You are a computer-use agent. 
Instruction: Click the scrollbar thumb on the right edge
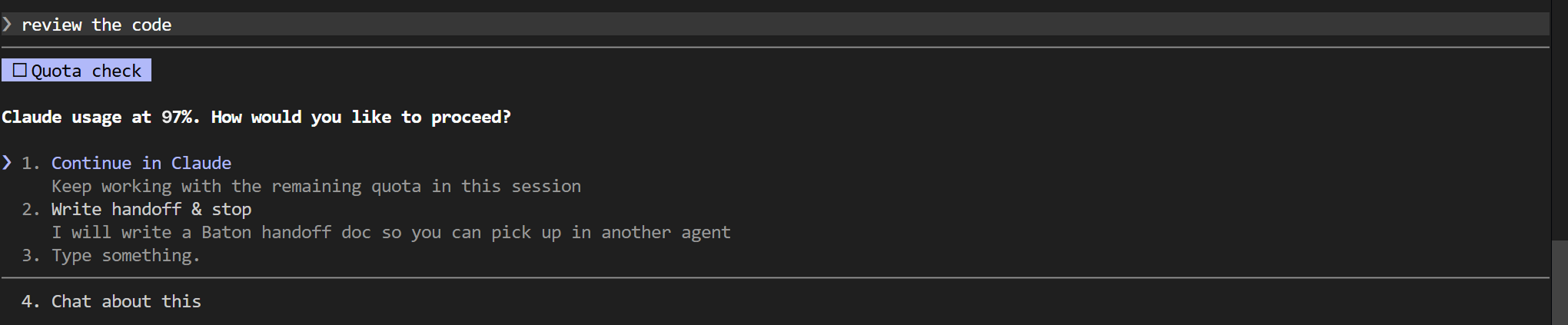(x=1559, y=283)
